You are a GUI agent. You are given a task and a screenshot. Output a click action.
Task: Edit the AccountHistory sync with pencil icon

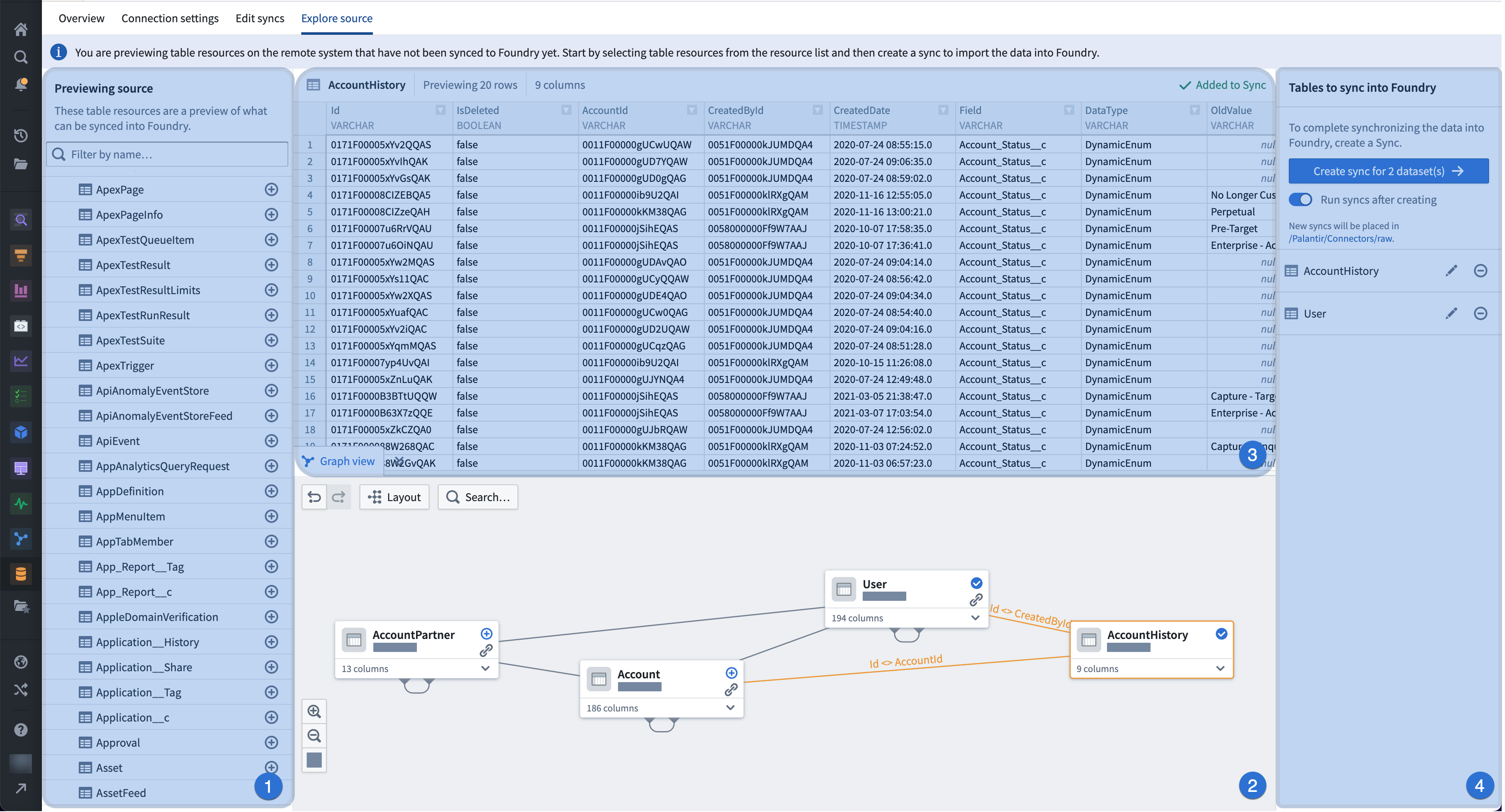pyautogui.click(x=1451, y=271)
